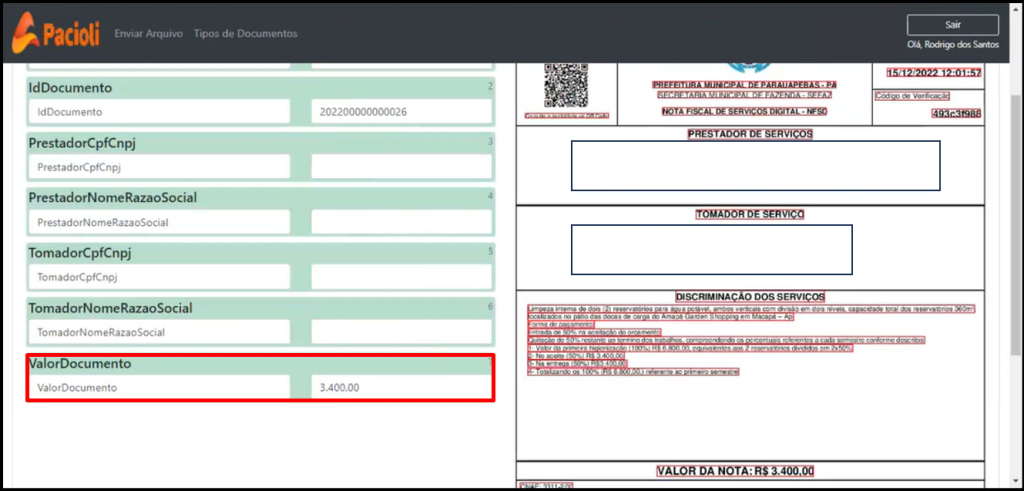Click the verification code 493c3f988
Screen dimensions: 1024x491
click(x=956, y=114)
